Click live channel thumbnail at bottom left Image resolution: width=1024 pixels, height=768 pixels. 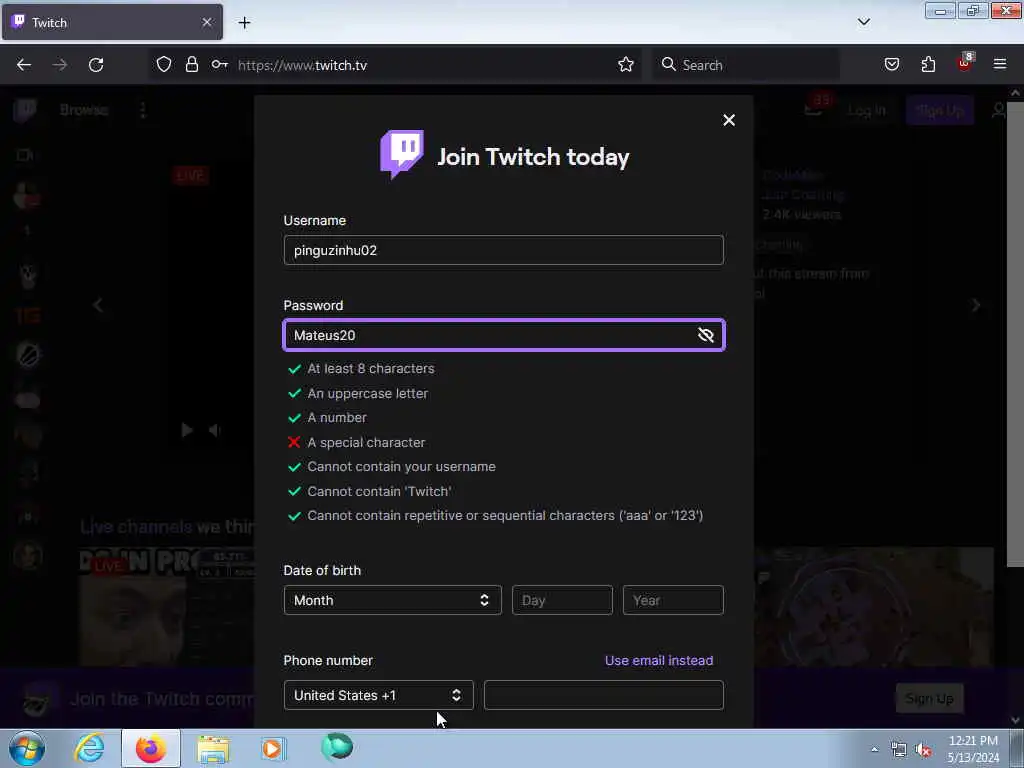167,607
